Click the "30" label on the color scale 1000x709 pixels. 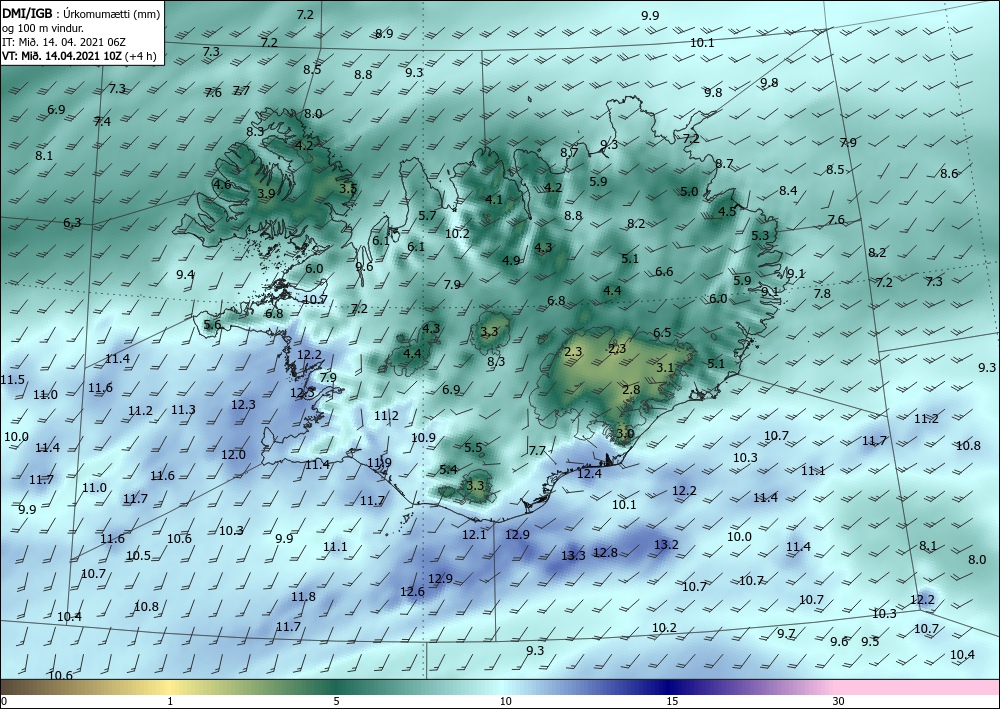click(839, 701)
